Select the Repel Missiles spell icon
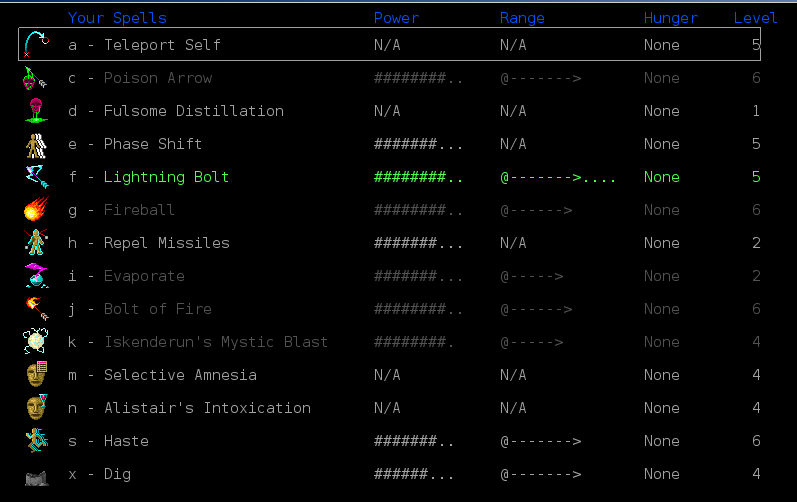 [36, 243]
